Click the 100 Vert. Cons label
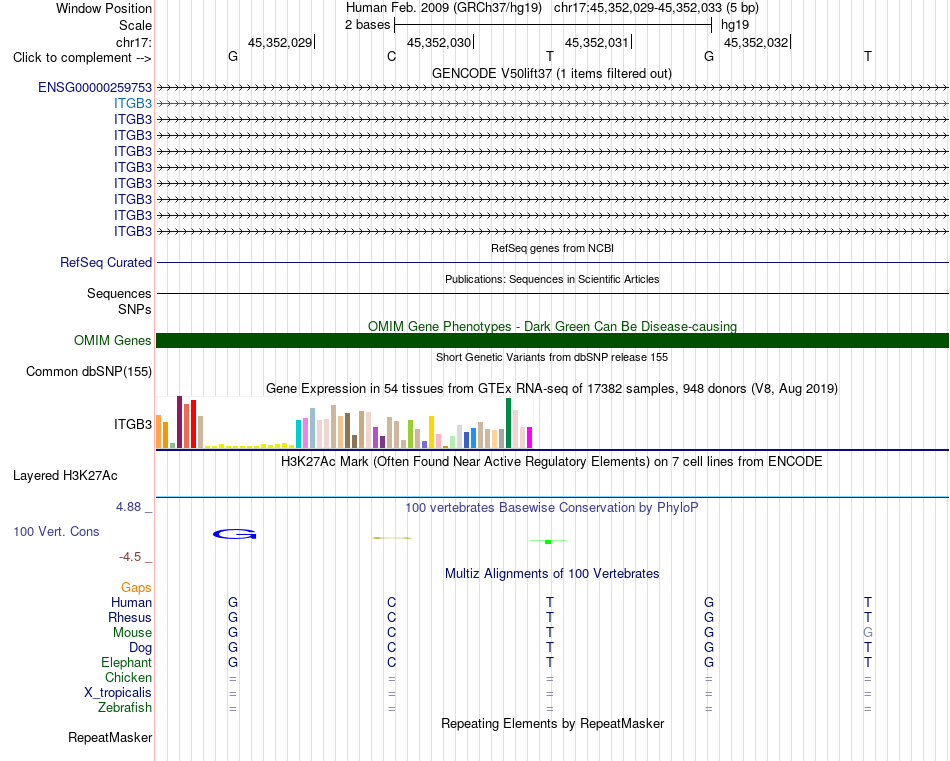The image size is (950, 761). coord(56,531)
